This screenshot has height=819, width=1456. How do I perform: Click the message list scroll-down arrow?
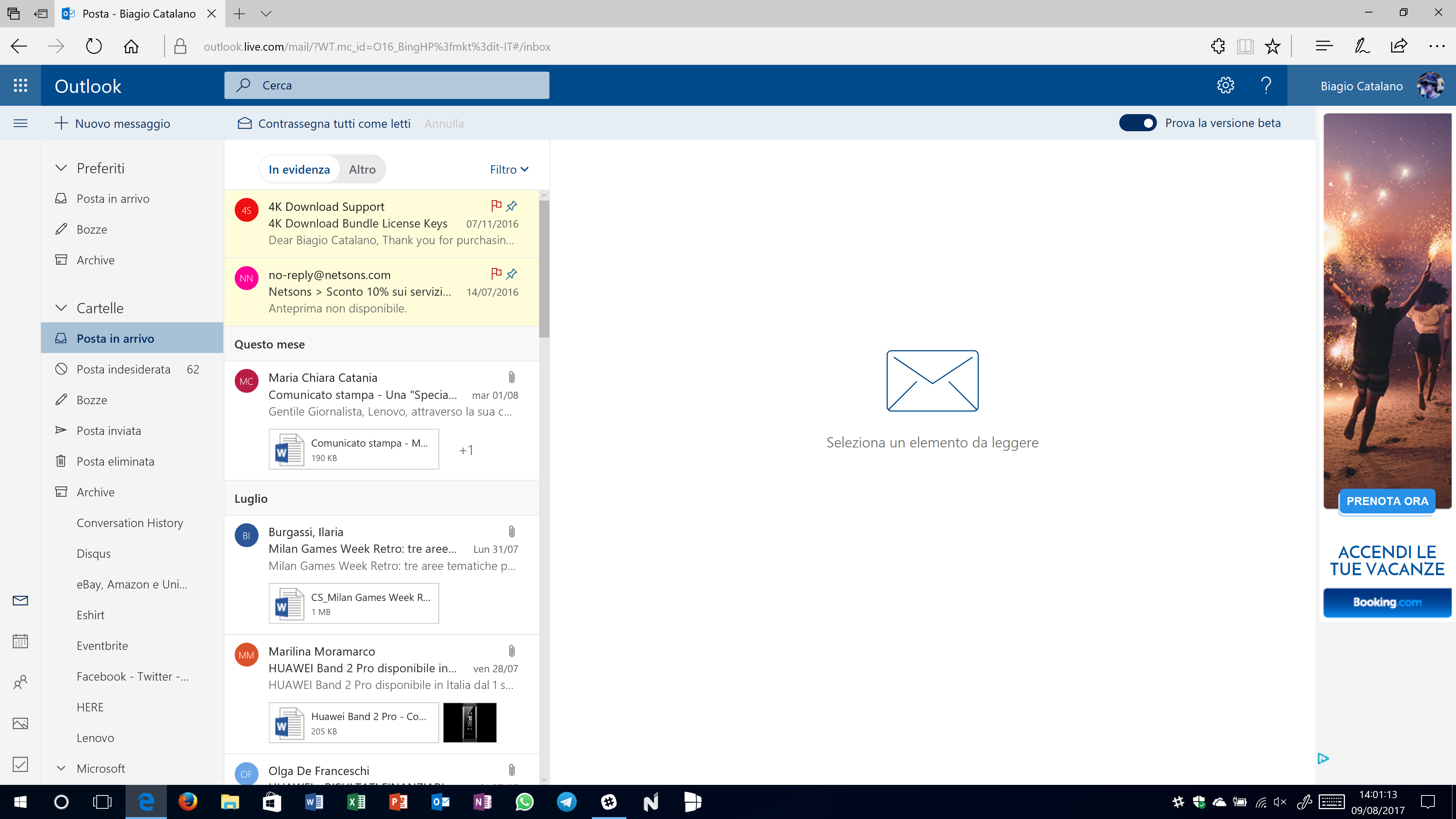click(x=544, y=780)
